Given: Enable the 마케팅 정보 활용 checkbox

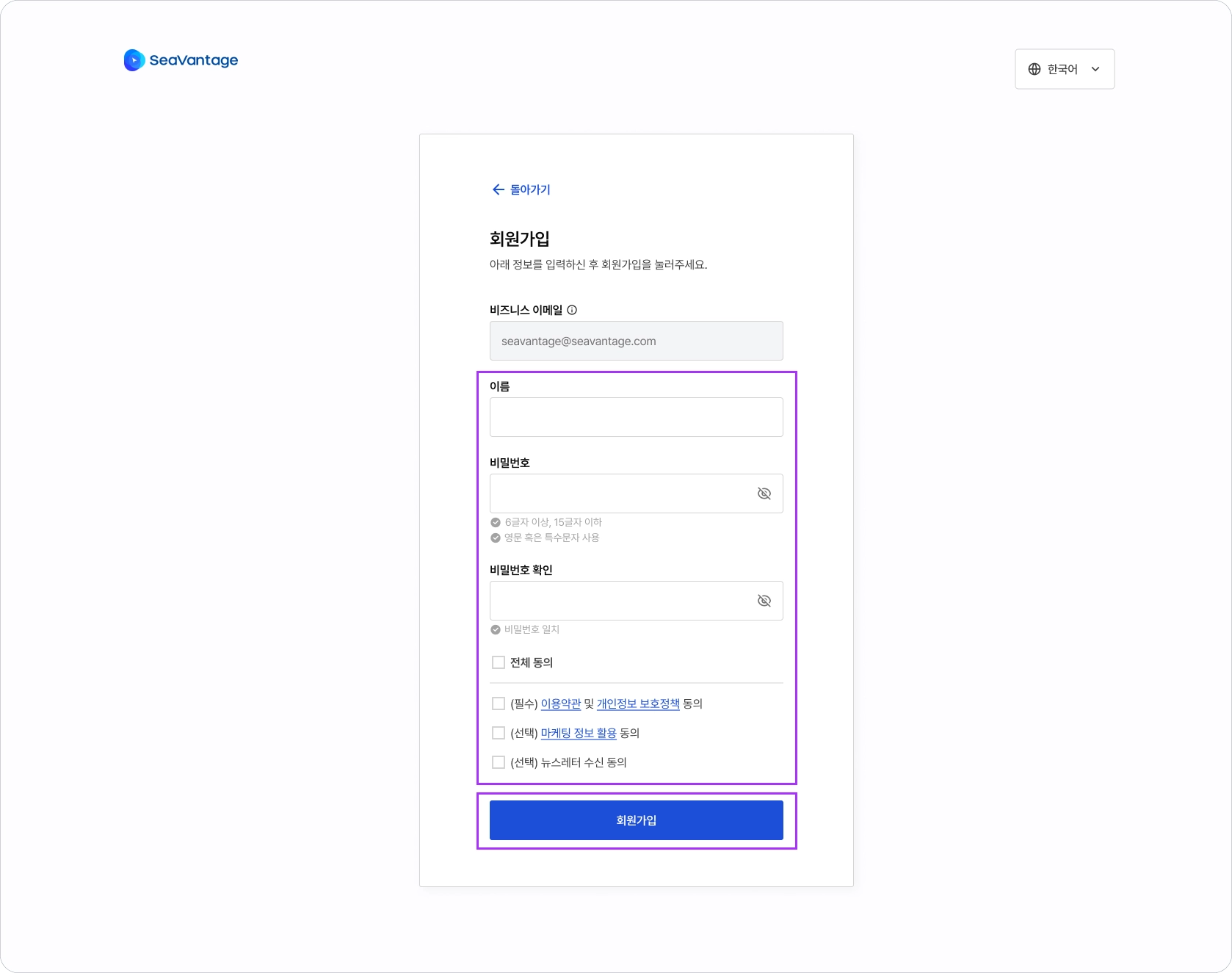Looking at the screenshot, I should point(499,733).
